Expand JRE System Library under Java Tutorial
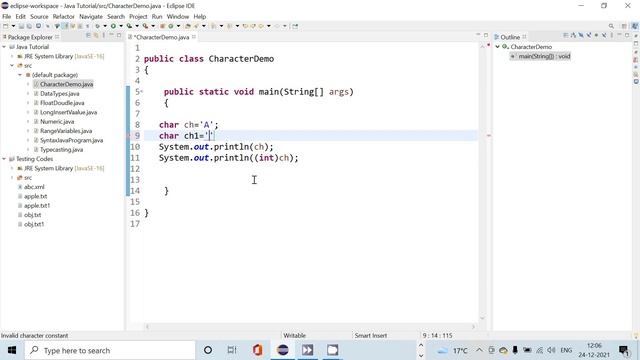Image resolution: width=640 pixels, height=360 pixels. click(x=12, y=56)
